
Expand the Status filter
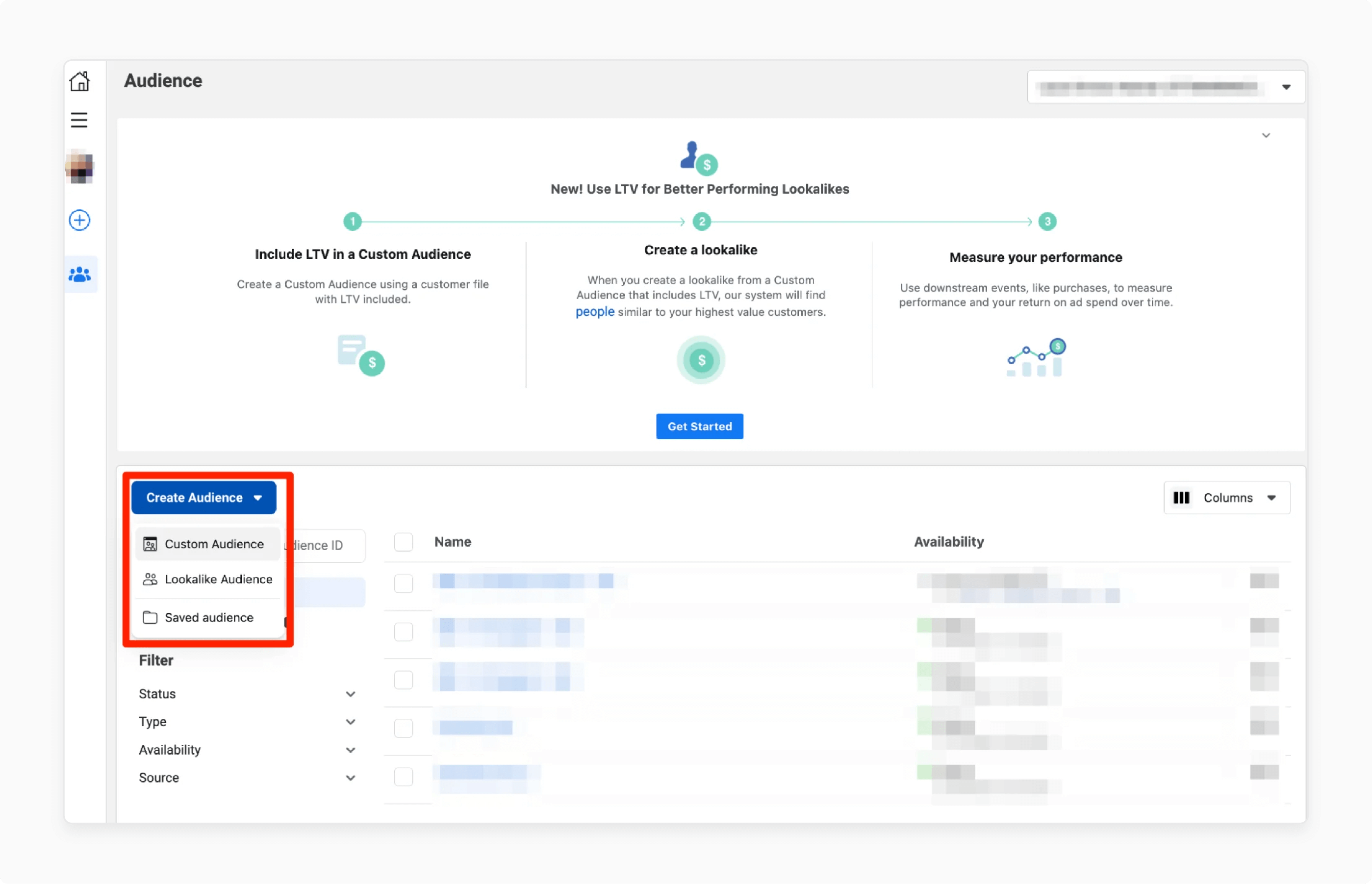click(247, 695)
